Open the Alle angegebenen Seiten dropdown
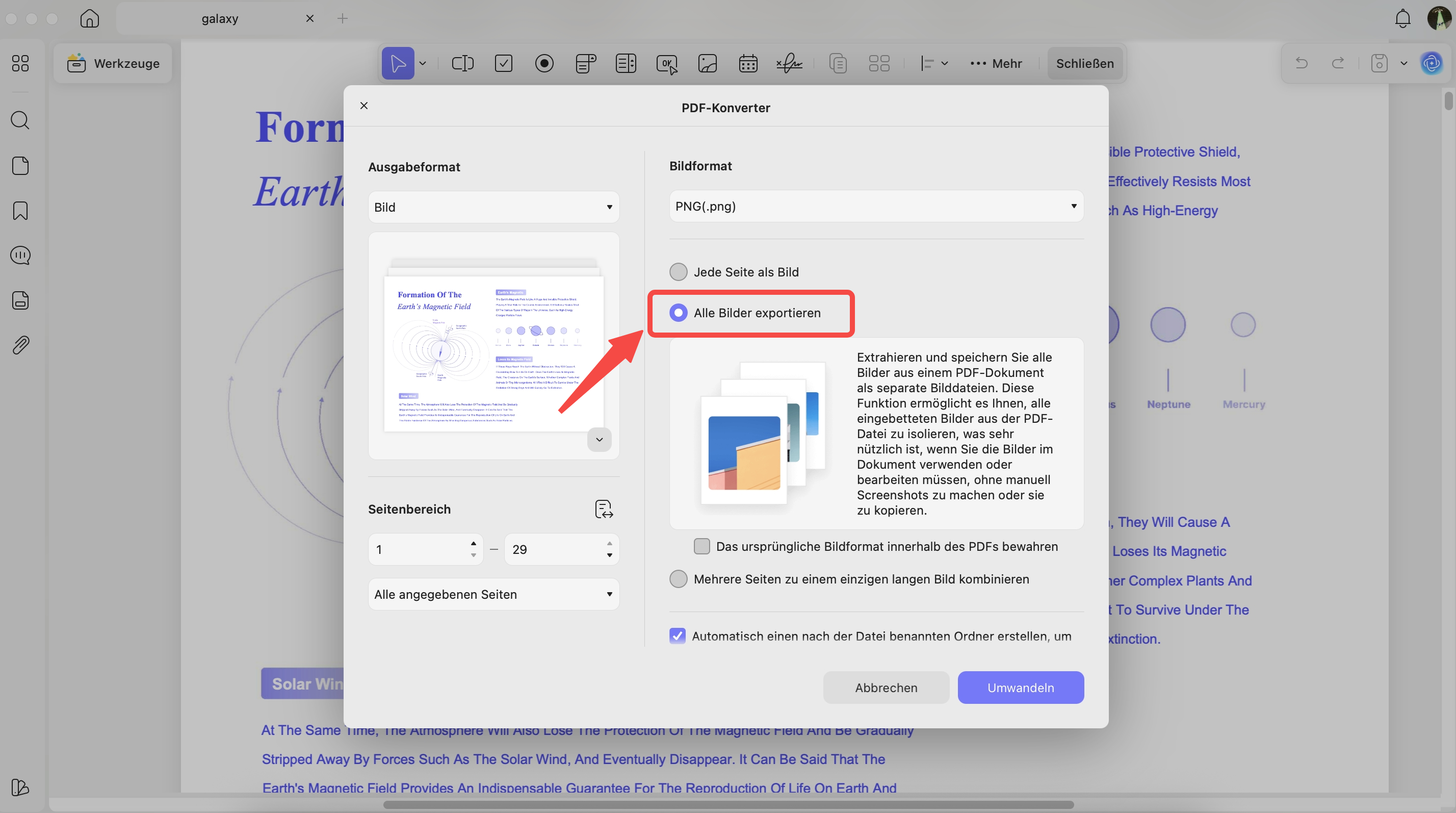This screenshot has width=1456, height=813. pyautogui.click(x=493, y=594)
